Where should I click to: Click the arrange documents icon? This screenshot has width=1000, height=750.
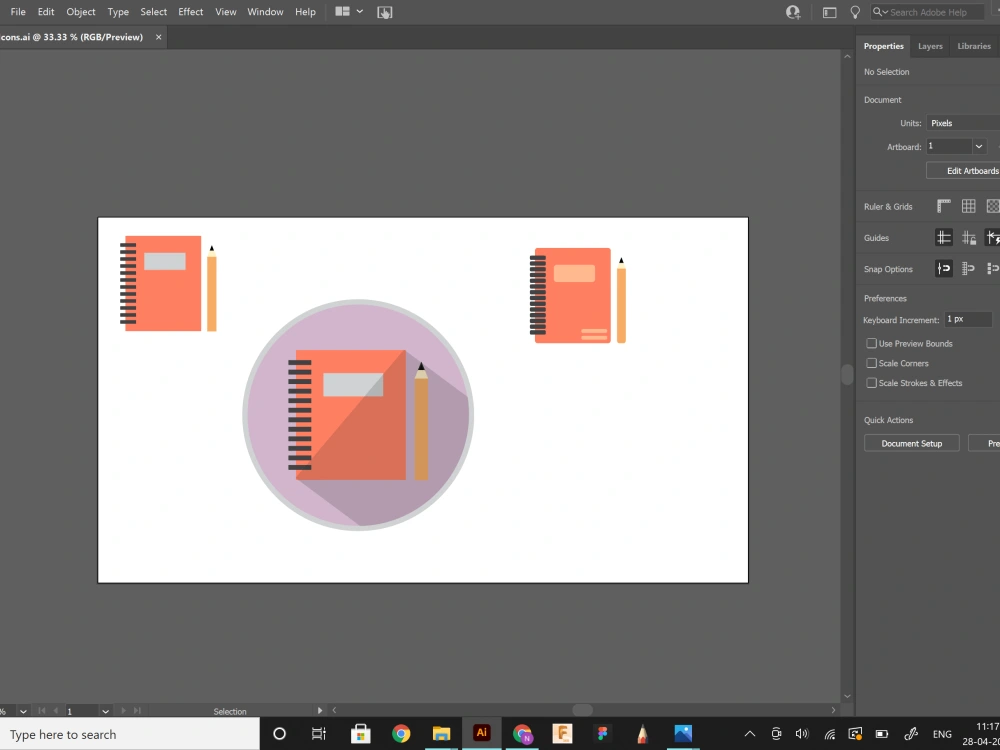click(x=342, y=11)
